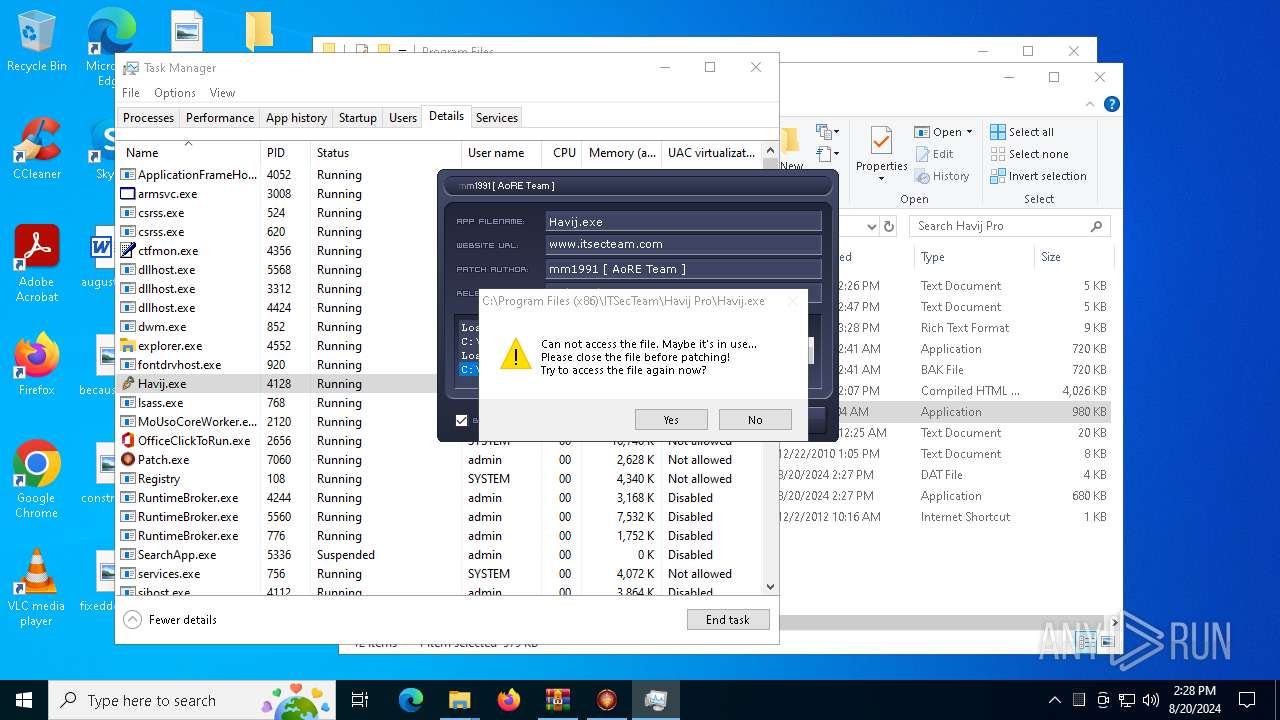Open File Explorer from the taskbar
1280x720 pixels.
[x=459, y=700]
